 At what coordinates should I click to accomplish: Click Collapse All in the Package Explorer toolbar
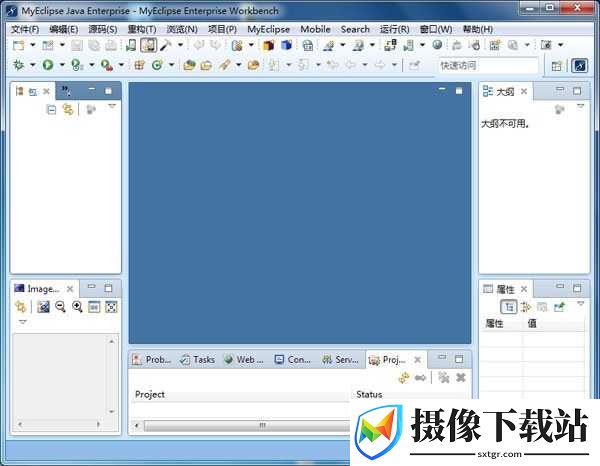[51, 110]
